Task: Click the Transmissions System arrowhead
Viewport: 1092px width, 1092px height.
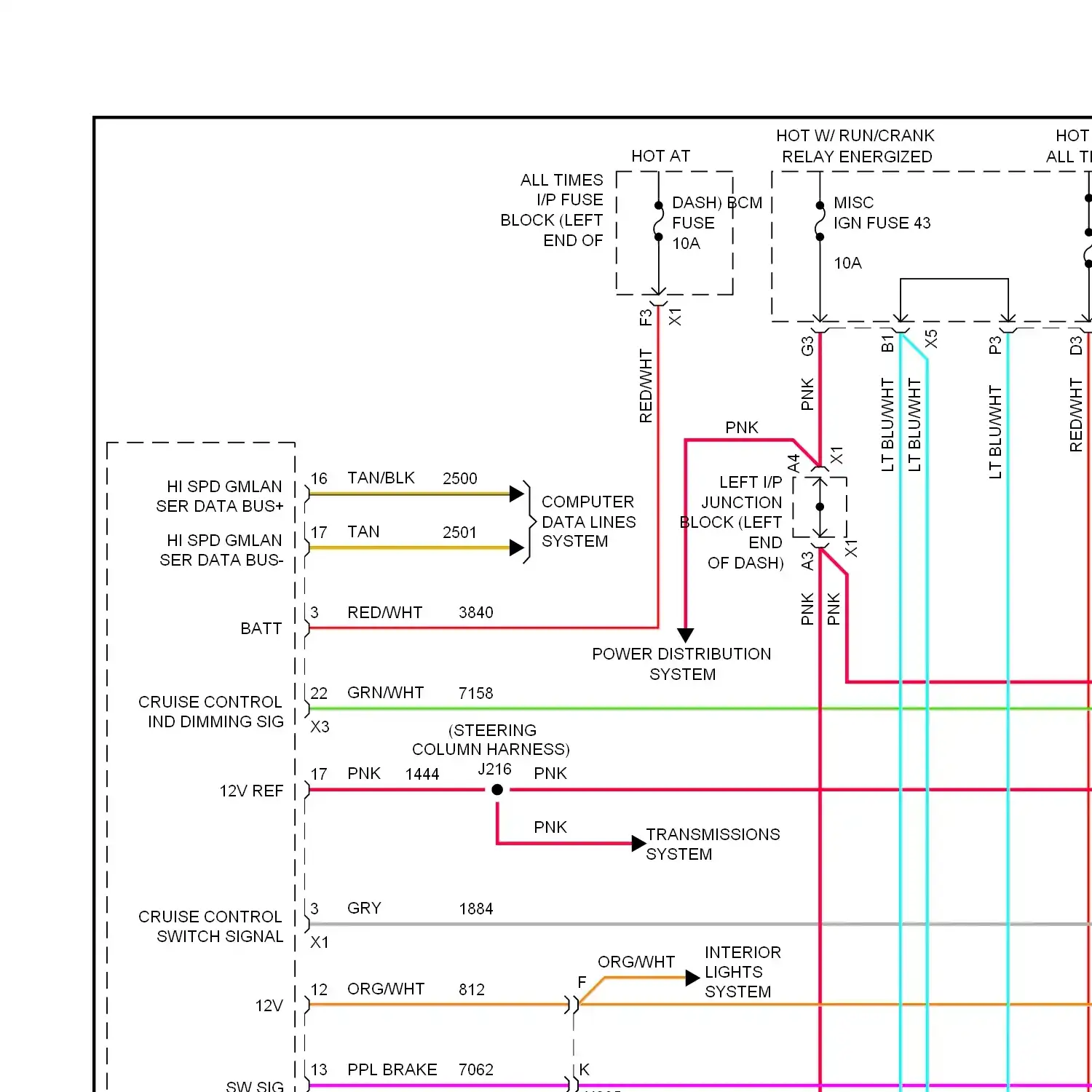Action: pos(638,843)
